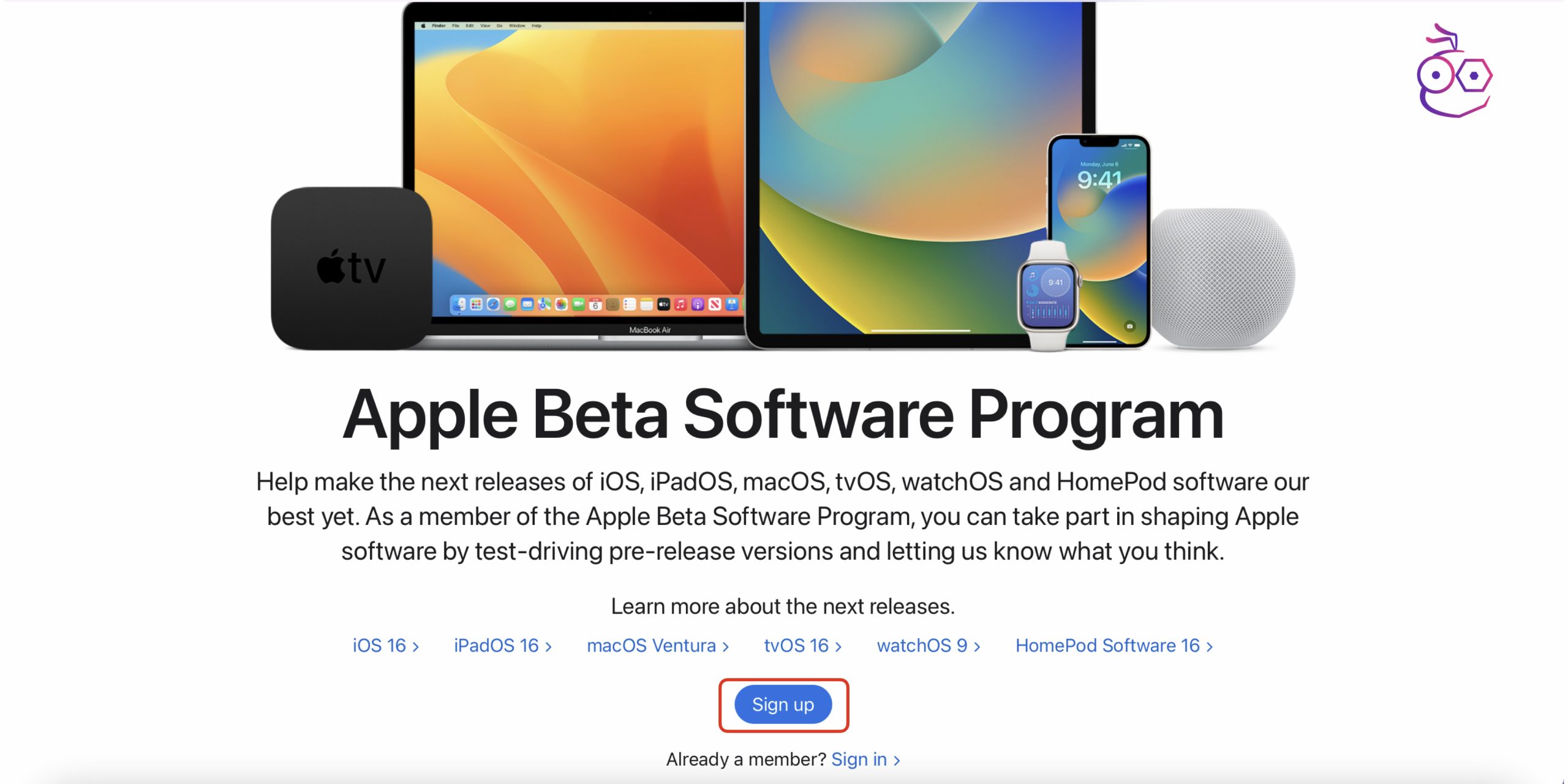Click the HomePod mini speaker image
Viewport: 1568px width, 784px height.
coord(1223,278)
